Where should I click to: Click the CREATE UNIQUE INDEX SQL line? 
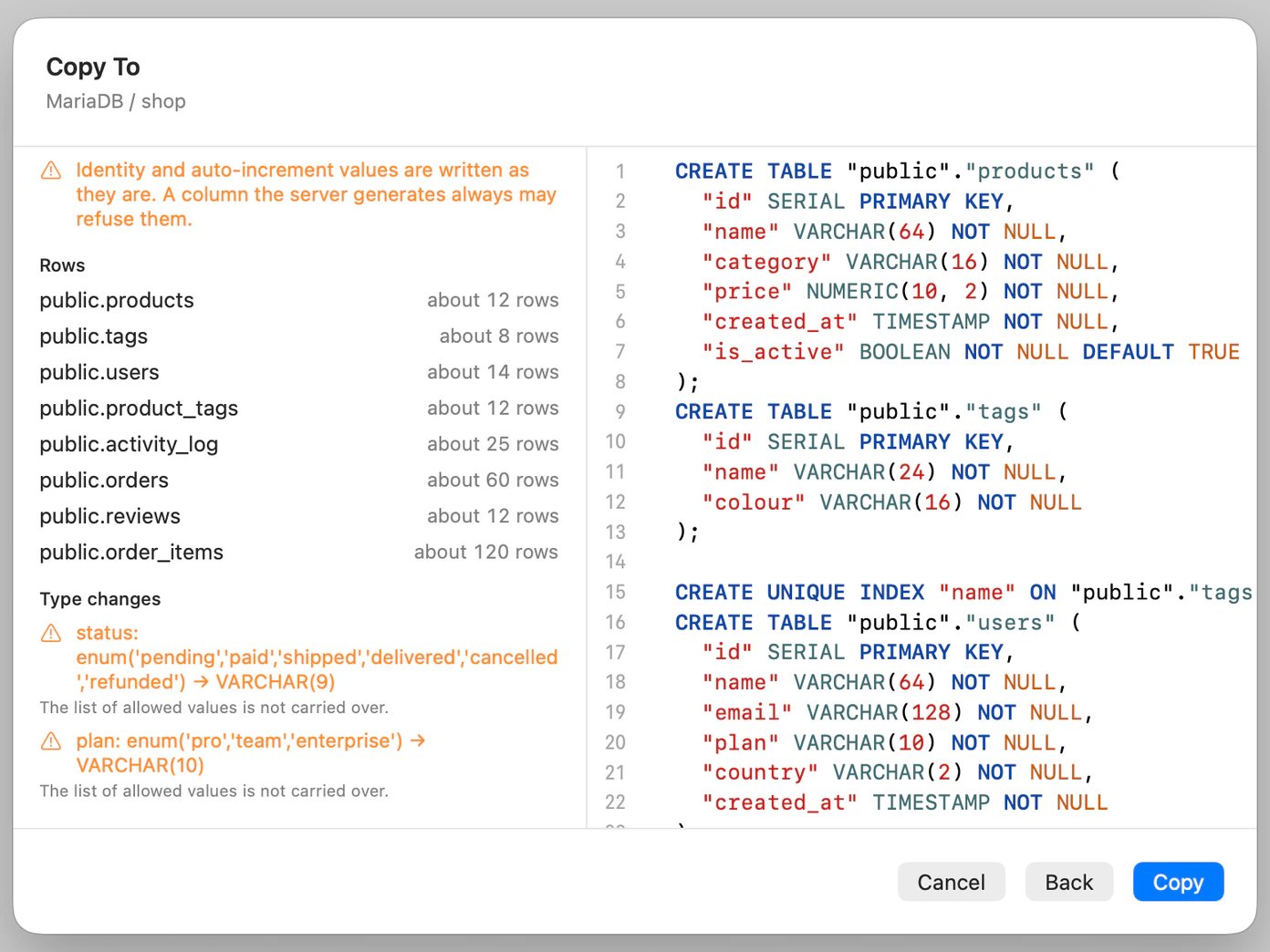tap(963, 593)
